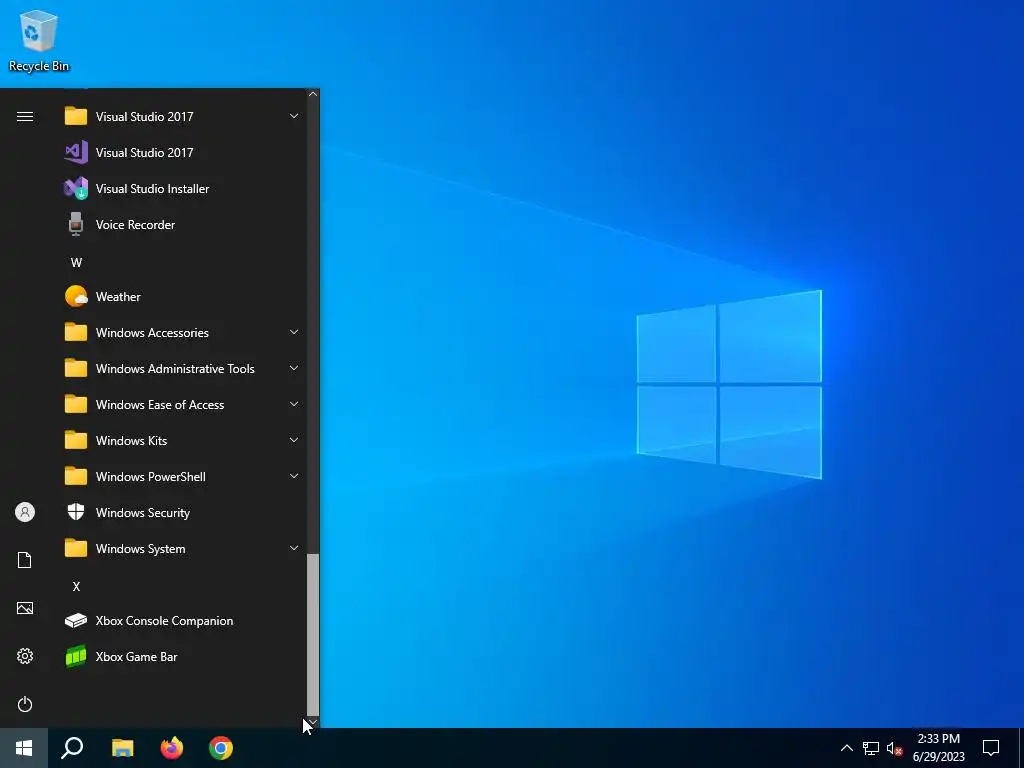Open Documents from the Start sidebar
This screenshot has width=1024, height=768.
[x=25, y=560]
